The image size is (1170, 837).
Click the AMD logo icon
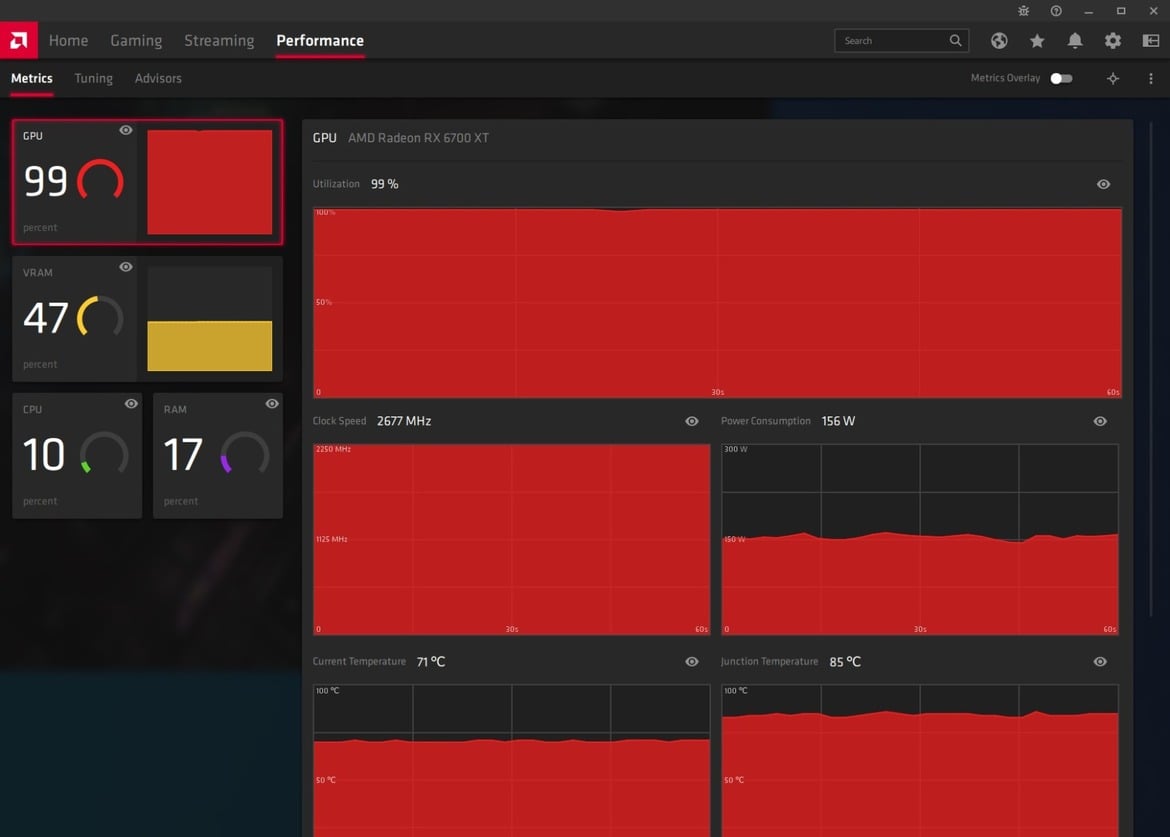pos(19,40)
